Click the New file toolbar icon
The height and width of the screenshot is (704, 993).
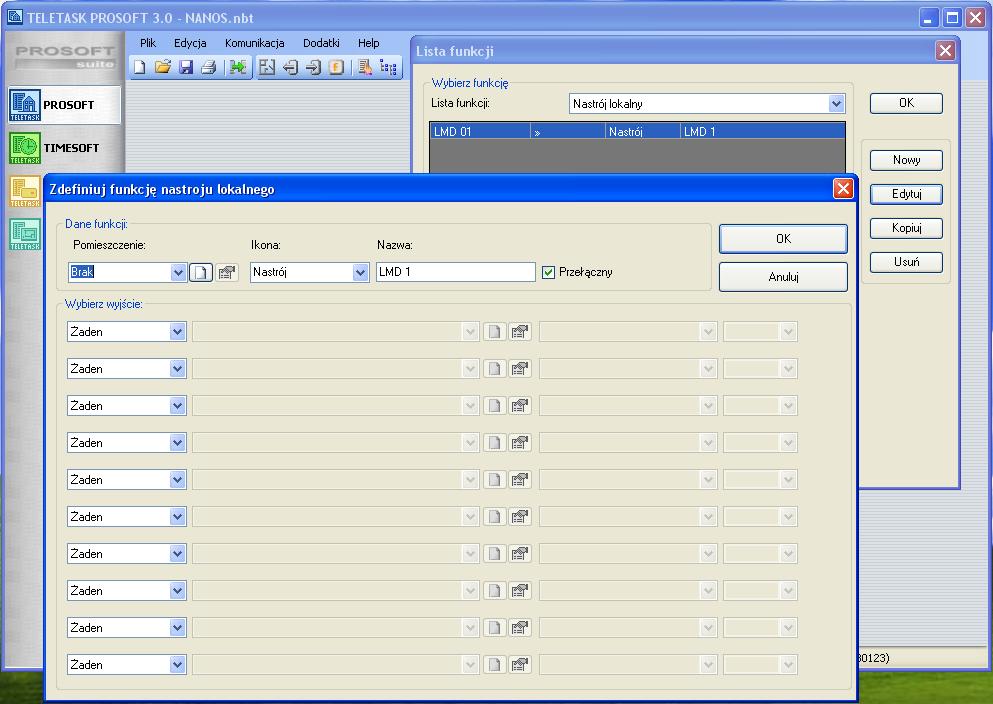(x=140, y=67)
